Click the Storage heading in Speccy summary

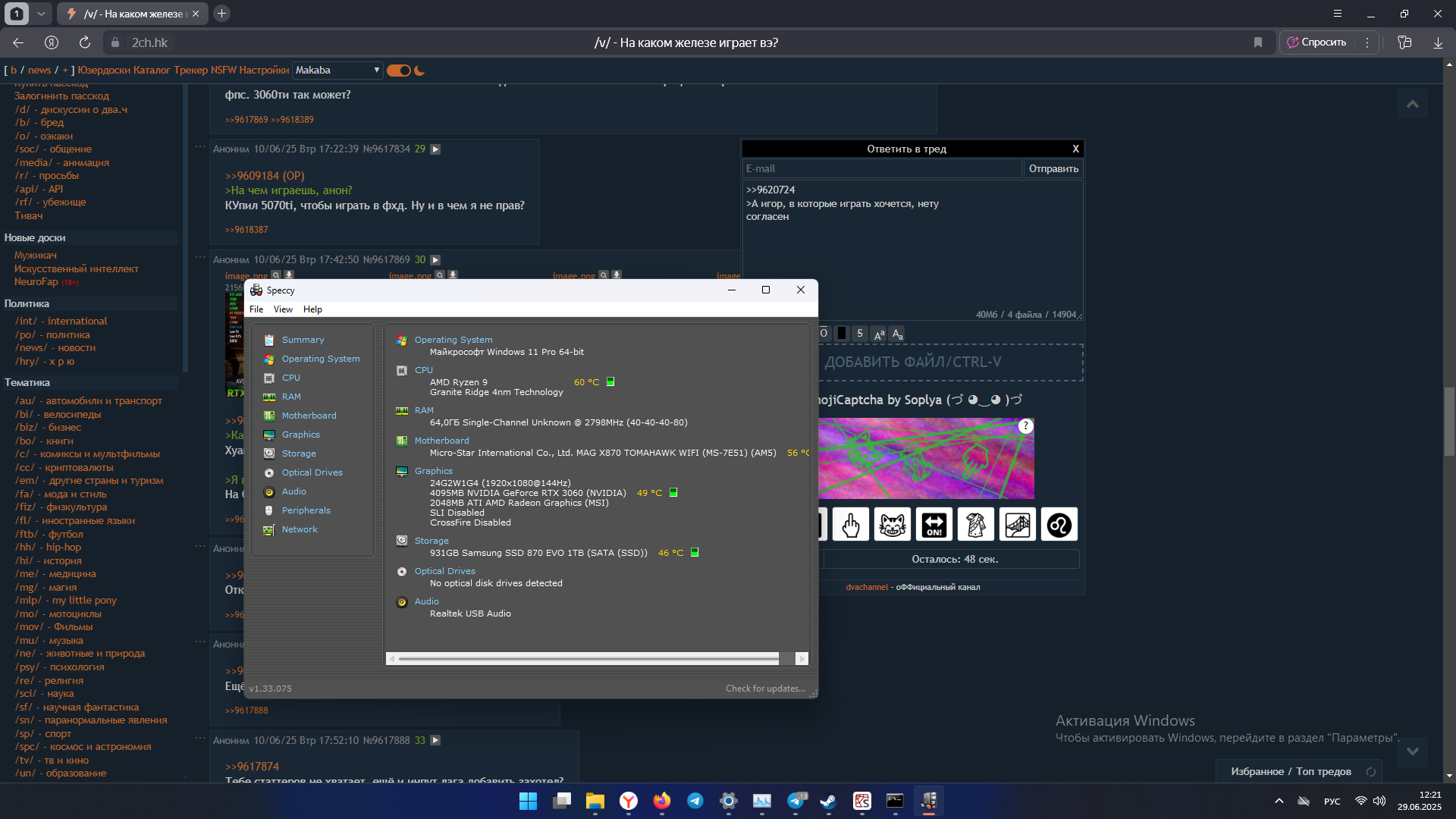pos(431,541)
